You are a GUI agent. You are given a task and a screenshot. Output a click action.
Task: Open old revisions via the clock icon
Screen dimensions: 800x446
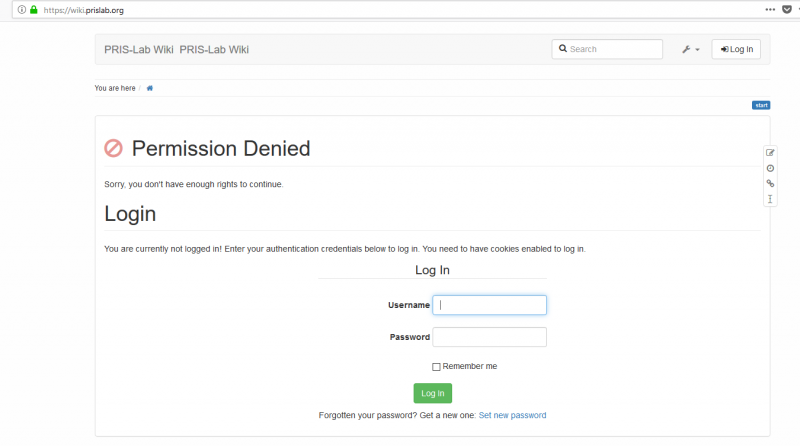770,168
